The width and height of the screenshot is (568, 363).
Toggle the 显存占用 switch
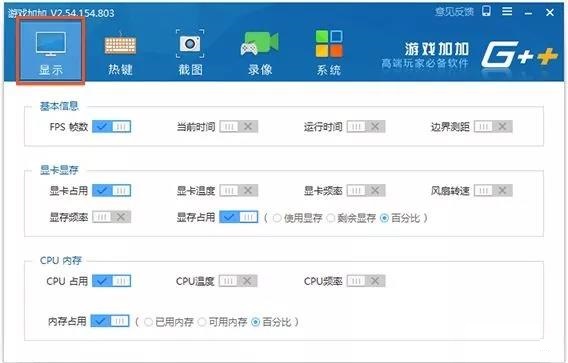point(239,217)
